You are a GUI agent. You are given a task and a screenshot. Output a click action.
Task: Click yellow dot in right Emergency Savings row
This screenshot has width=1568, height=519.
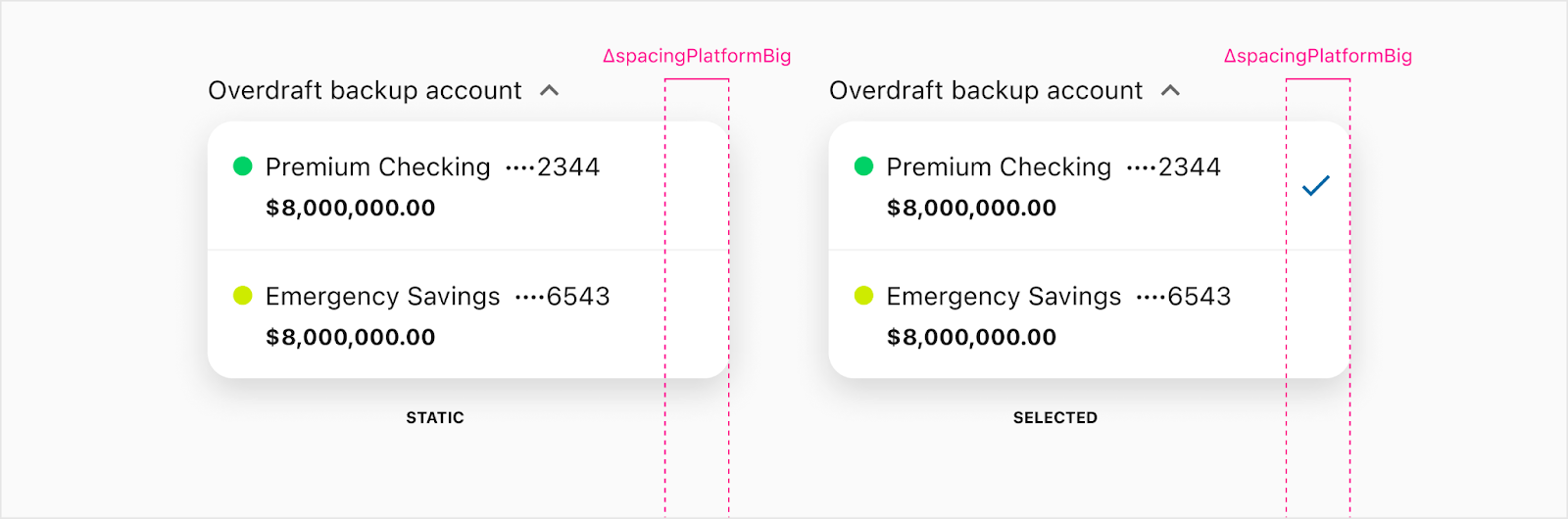863,296
